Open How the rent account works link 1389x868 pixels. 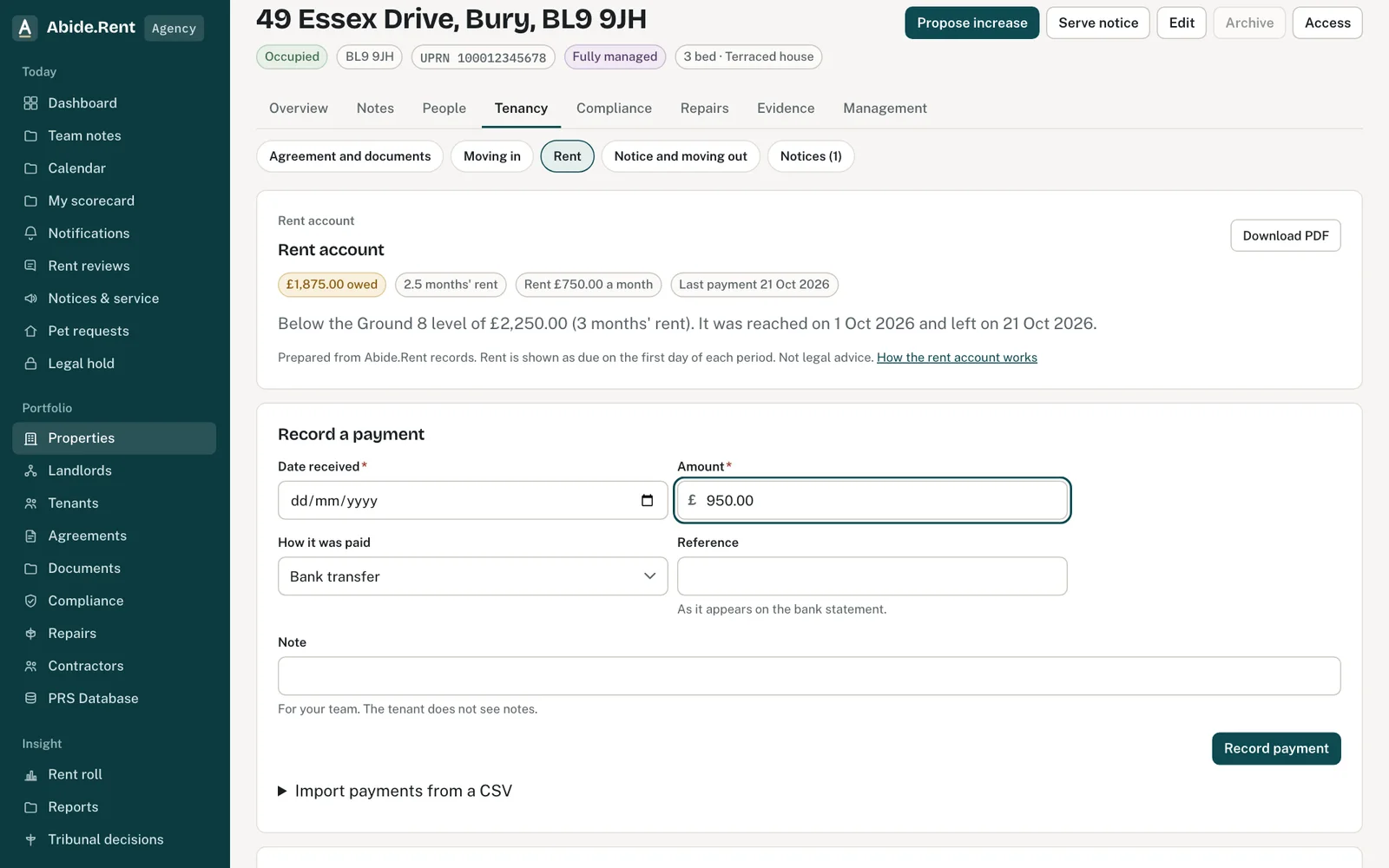[957, 358]
